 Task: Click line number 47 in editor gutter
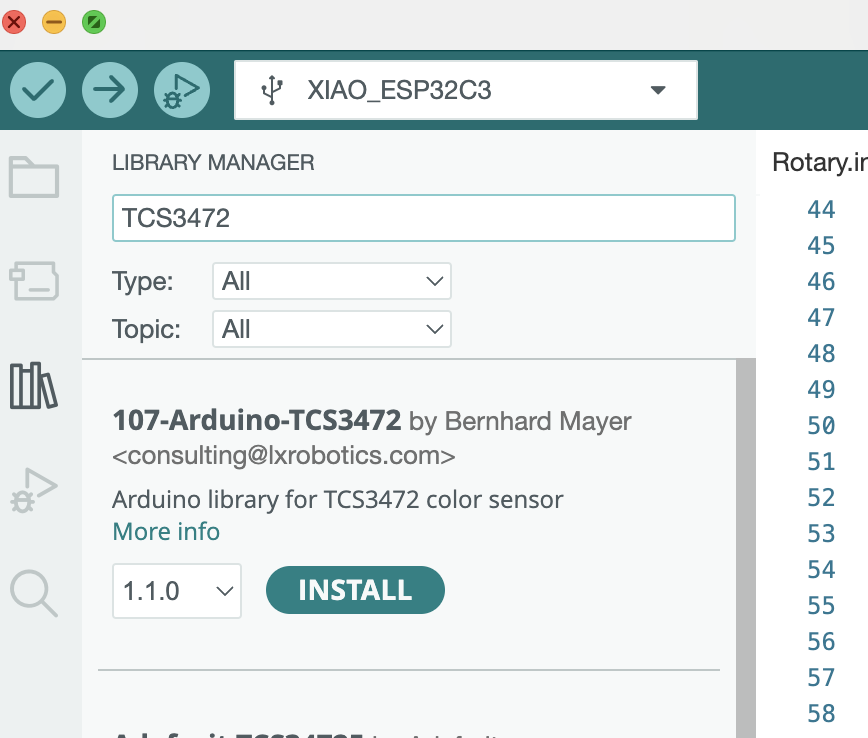[x=821, y=318]
